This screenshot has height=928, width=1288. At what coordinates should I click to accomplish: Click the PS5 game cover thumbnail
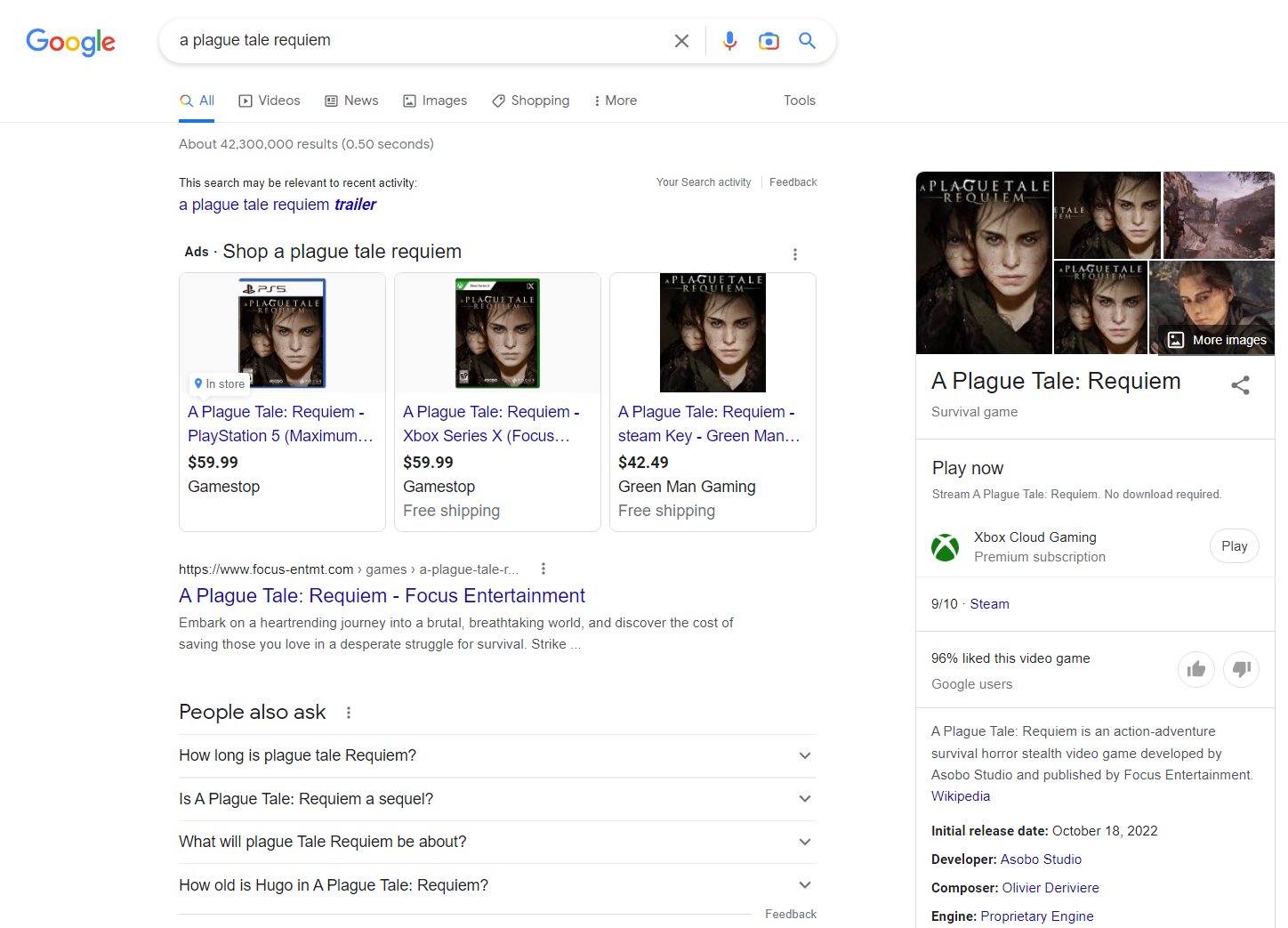pyautogui.click(x=282, y=333)
